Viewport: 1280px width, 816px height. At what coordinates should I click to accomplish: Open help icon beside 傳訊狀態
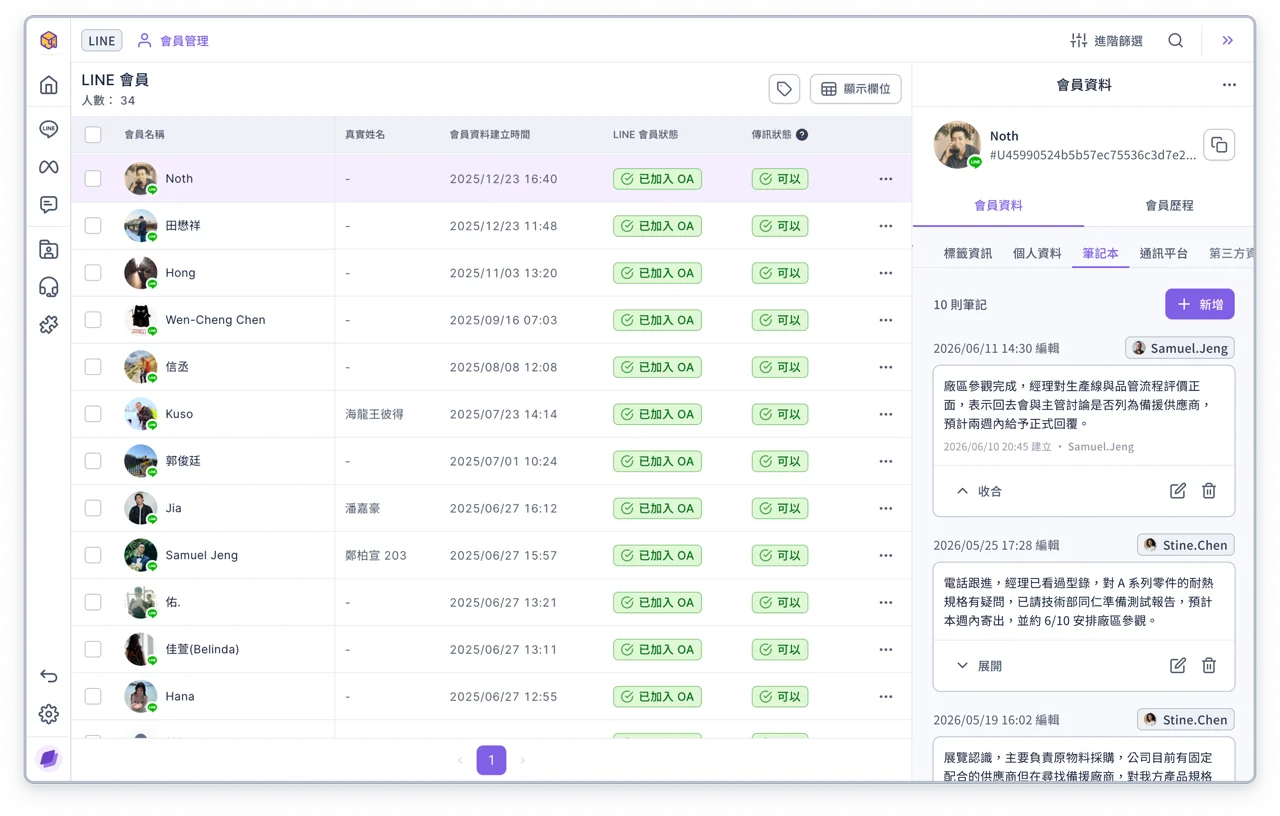pos(802,134)
